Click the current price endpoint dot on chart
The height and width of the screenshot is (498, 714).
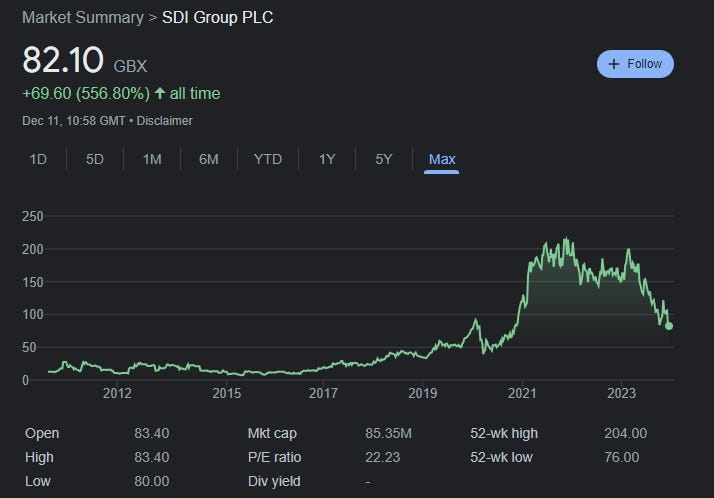click(669, 326)
